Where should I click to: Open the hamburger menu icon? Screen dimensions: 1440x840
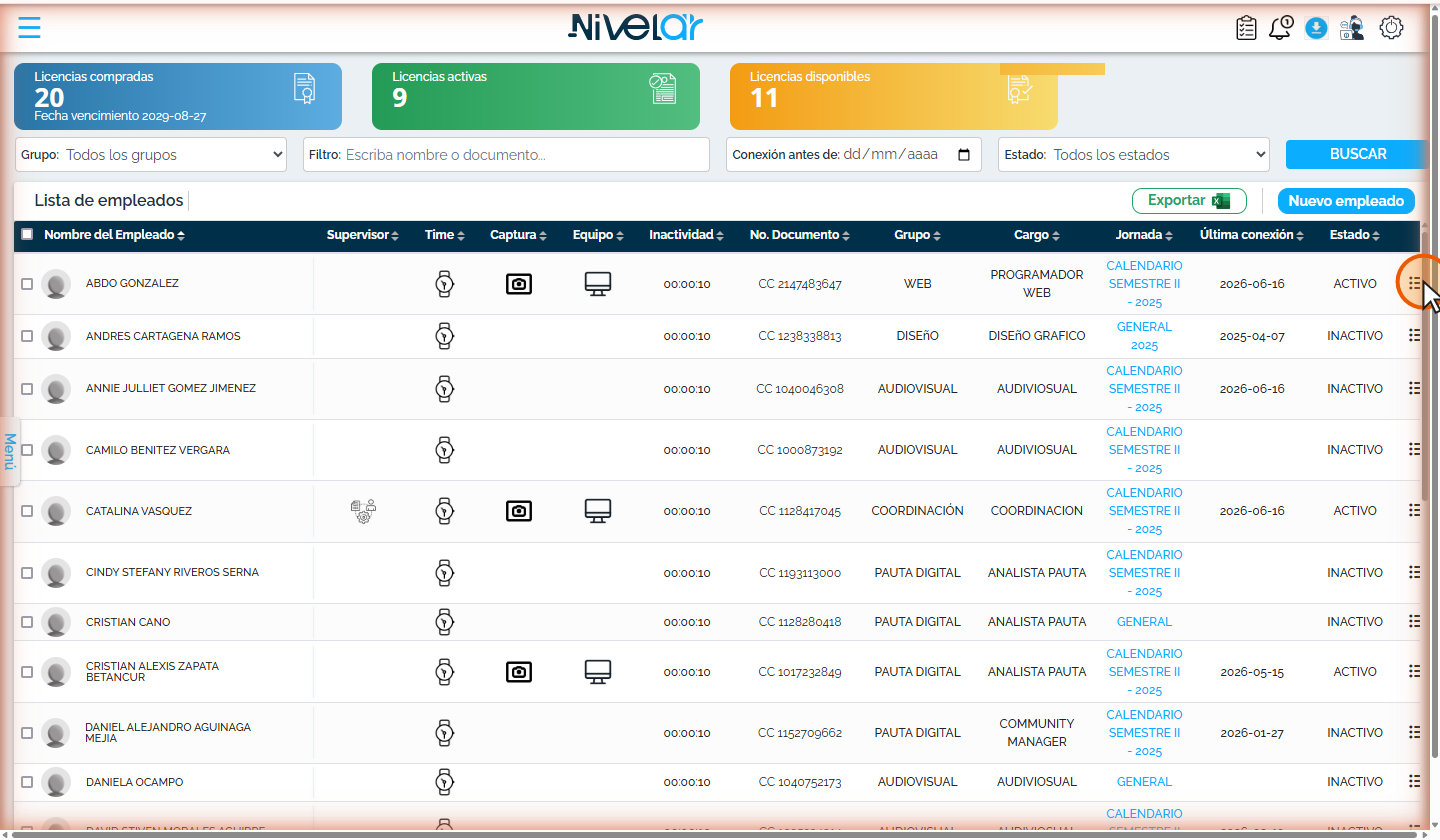(30, 27)
